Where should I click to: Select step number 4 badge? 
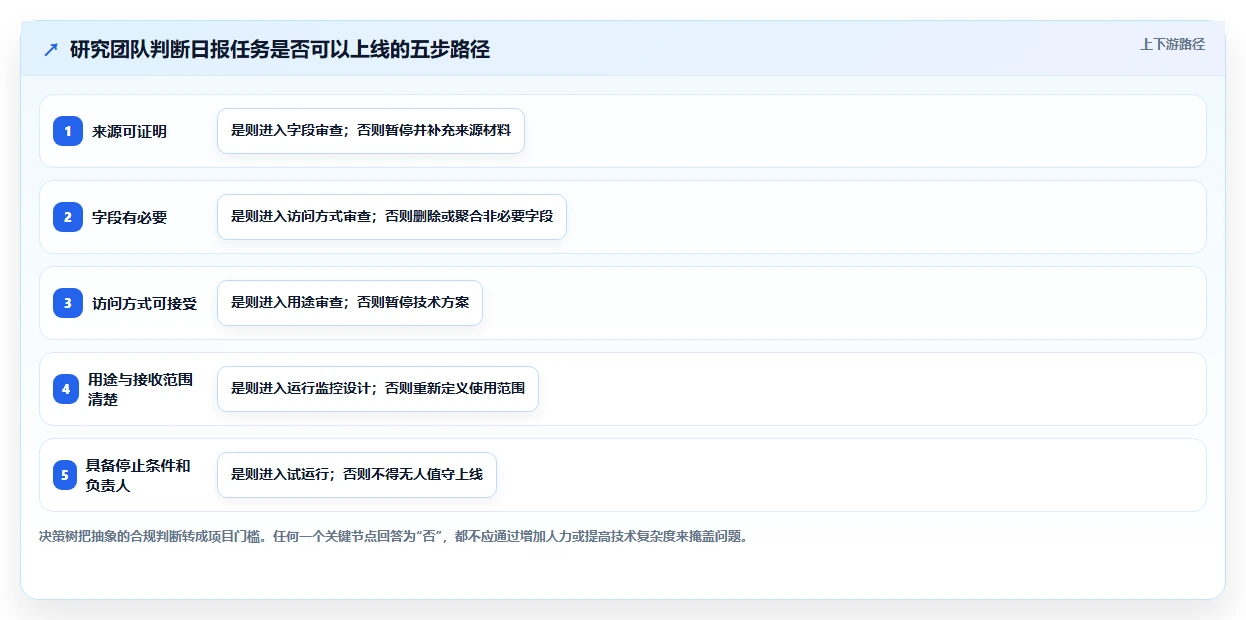[x=65, y=389]
